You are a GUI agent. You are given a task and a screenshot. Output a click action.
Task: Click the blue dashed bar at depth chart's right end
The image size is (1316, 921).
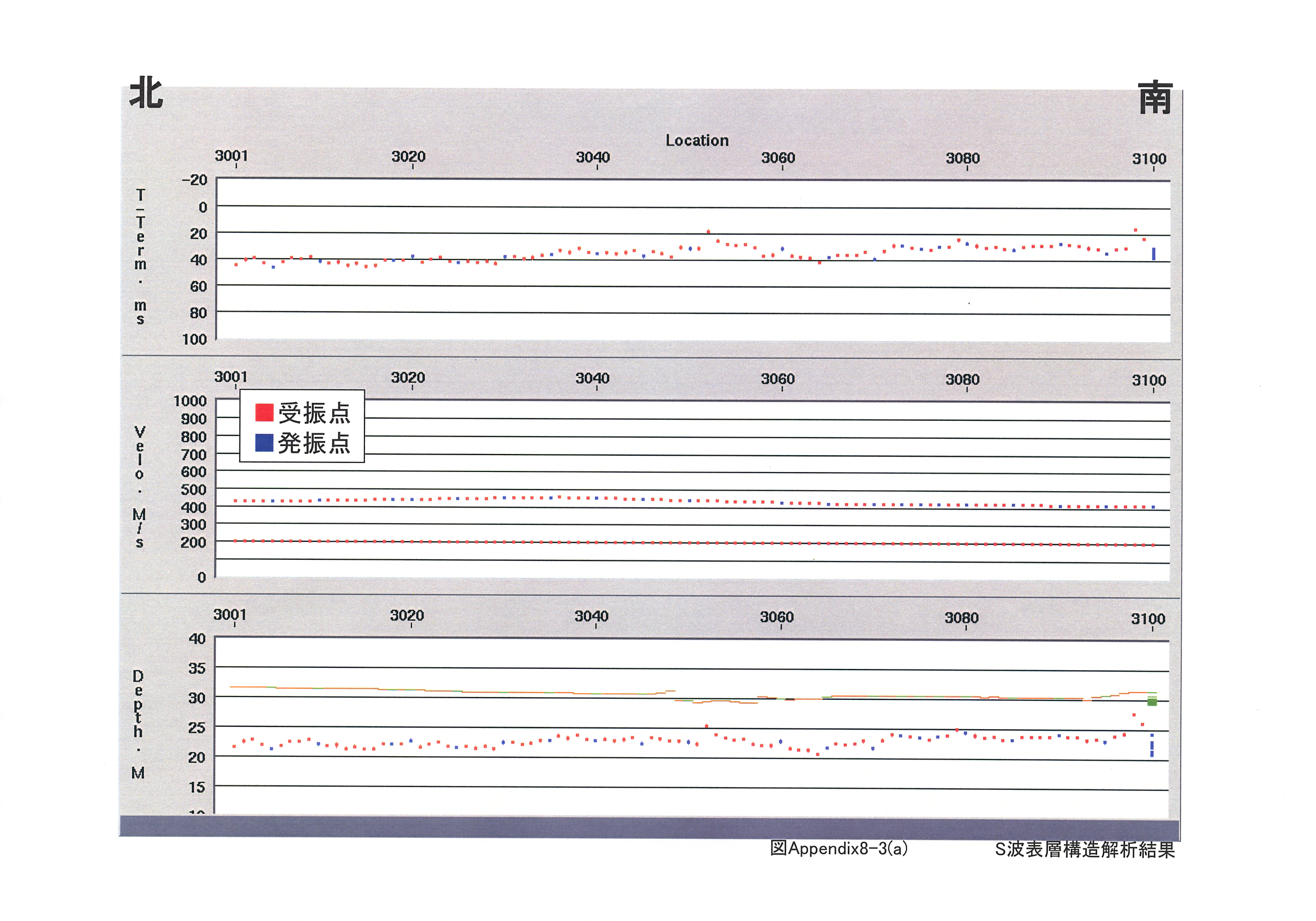pos(1152,745)
